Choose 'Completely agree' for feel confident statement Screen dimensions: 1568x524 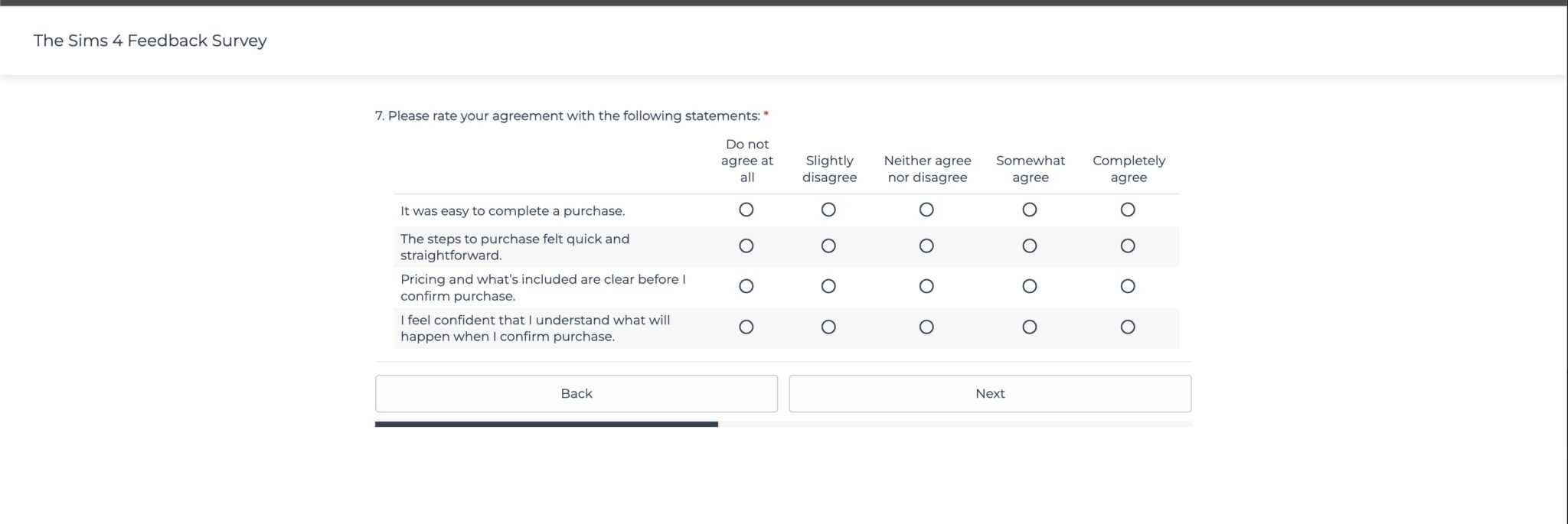coord(1128,327)
